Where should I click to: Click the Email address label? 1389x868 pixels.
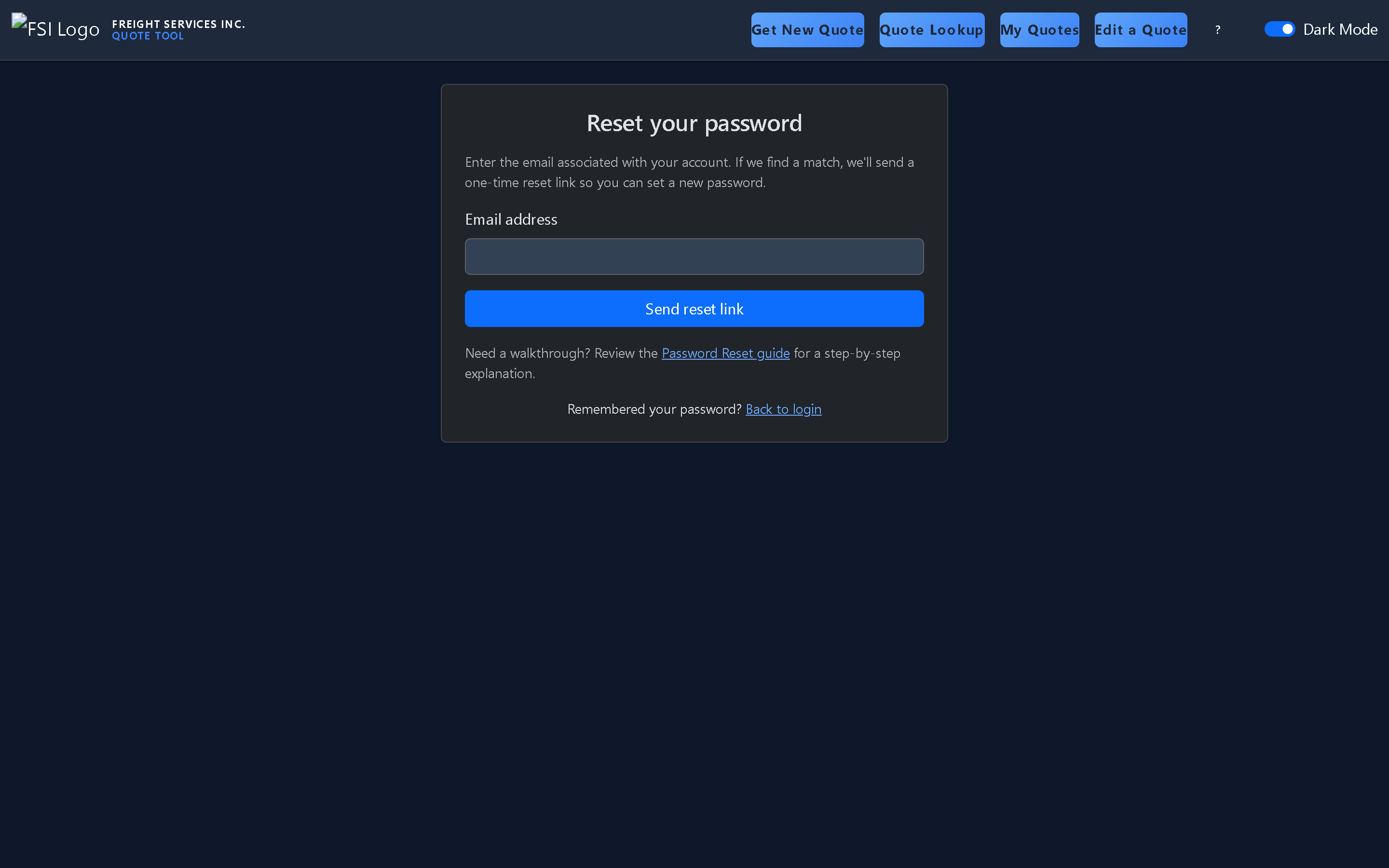tap(511, 219)
